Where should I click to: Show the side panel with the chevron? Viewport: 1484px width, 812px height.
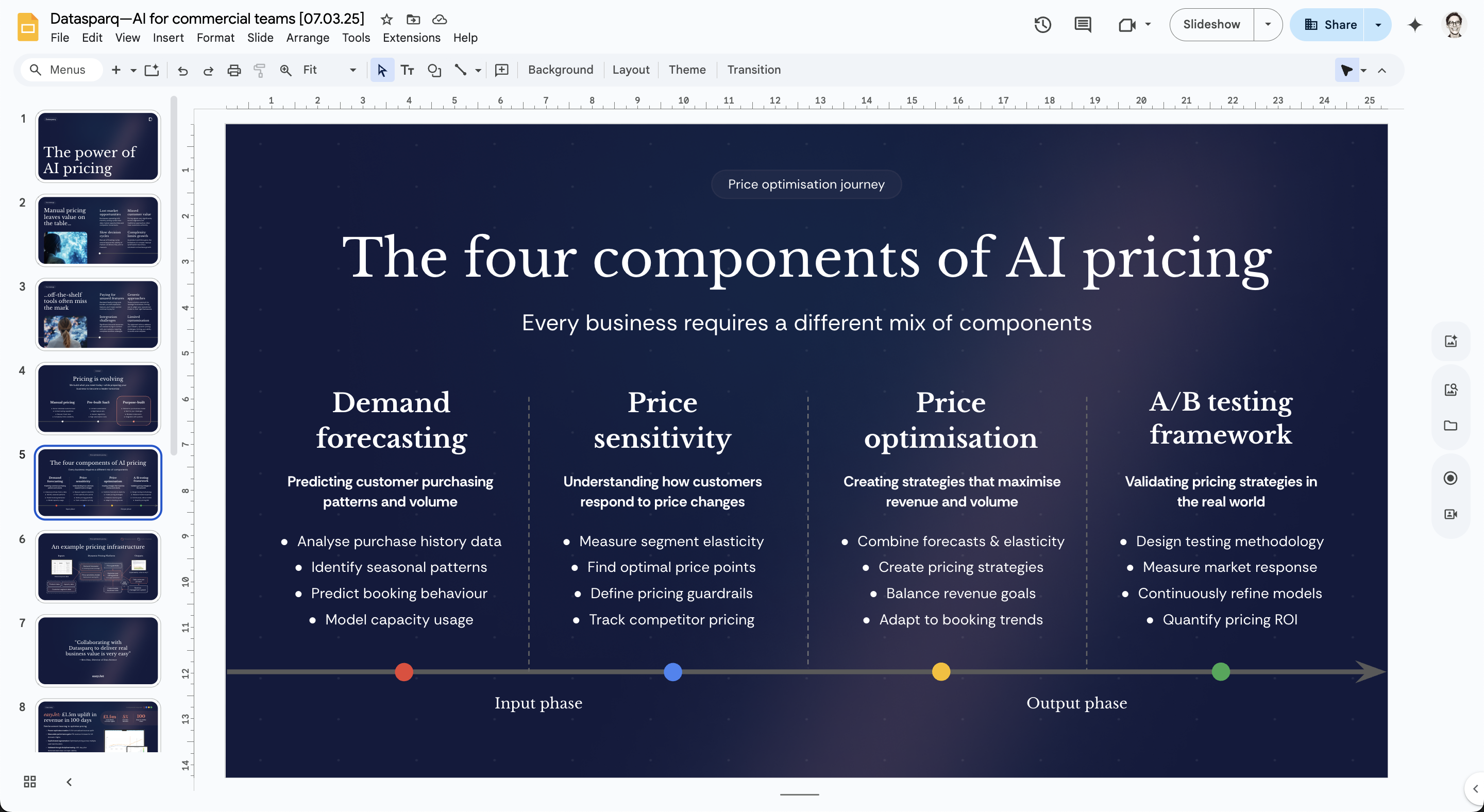[x=1475, y=788]
